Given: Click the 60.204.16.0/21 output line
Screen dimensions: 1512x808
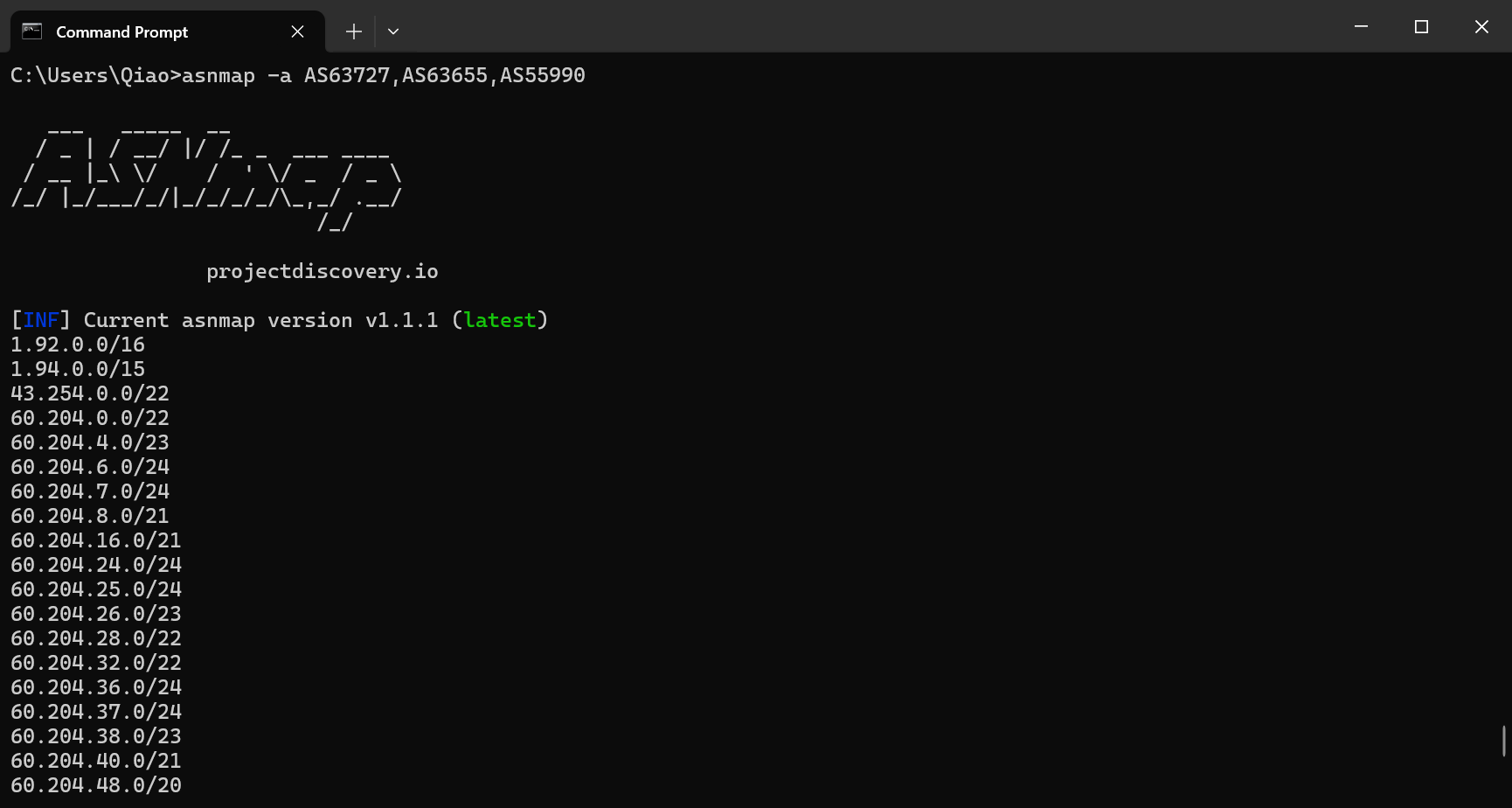Looking at the screenshot, I should point(96,540).
